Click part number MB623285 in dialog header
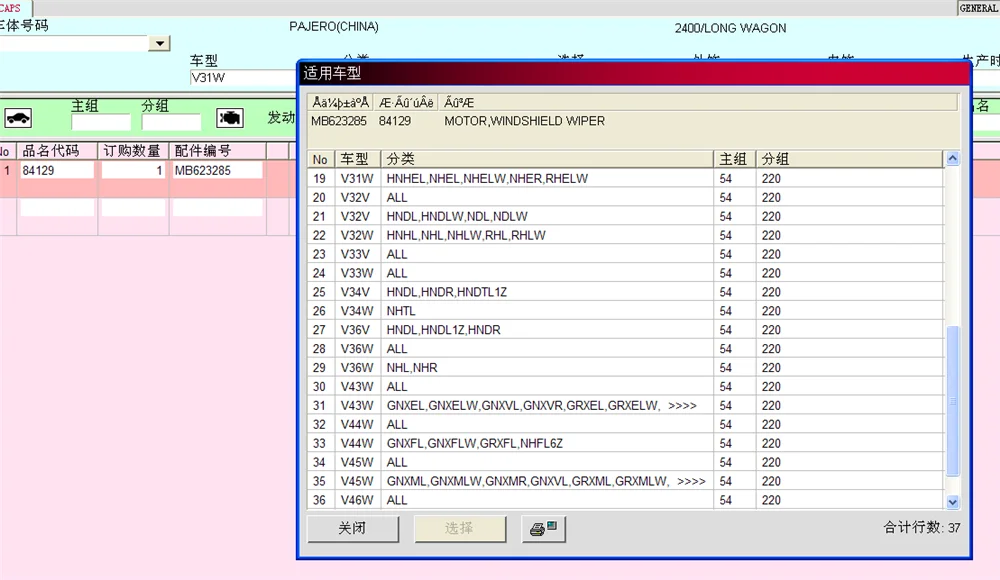 pos(339,121)
